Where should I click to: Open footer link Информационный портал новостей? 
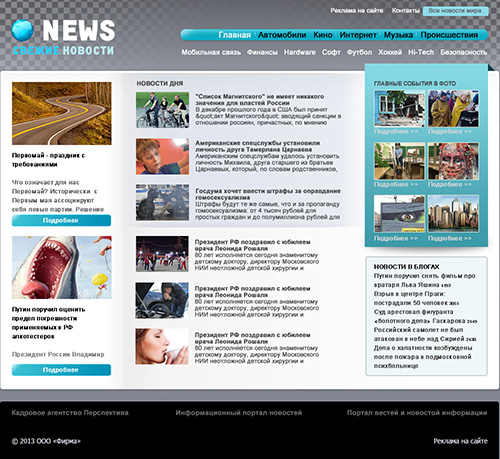(x=239, y=413)
